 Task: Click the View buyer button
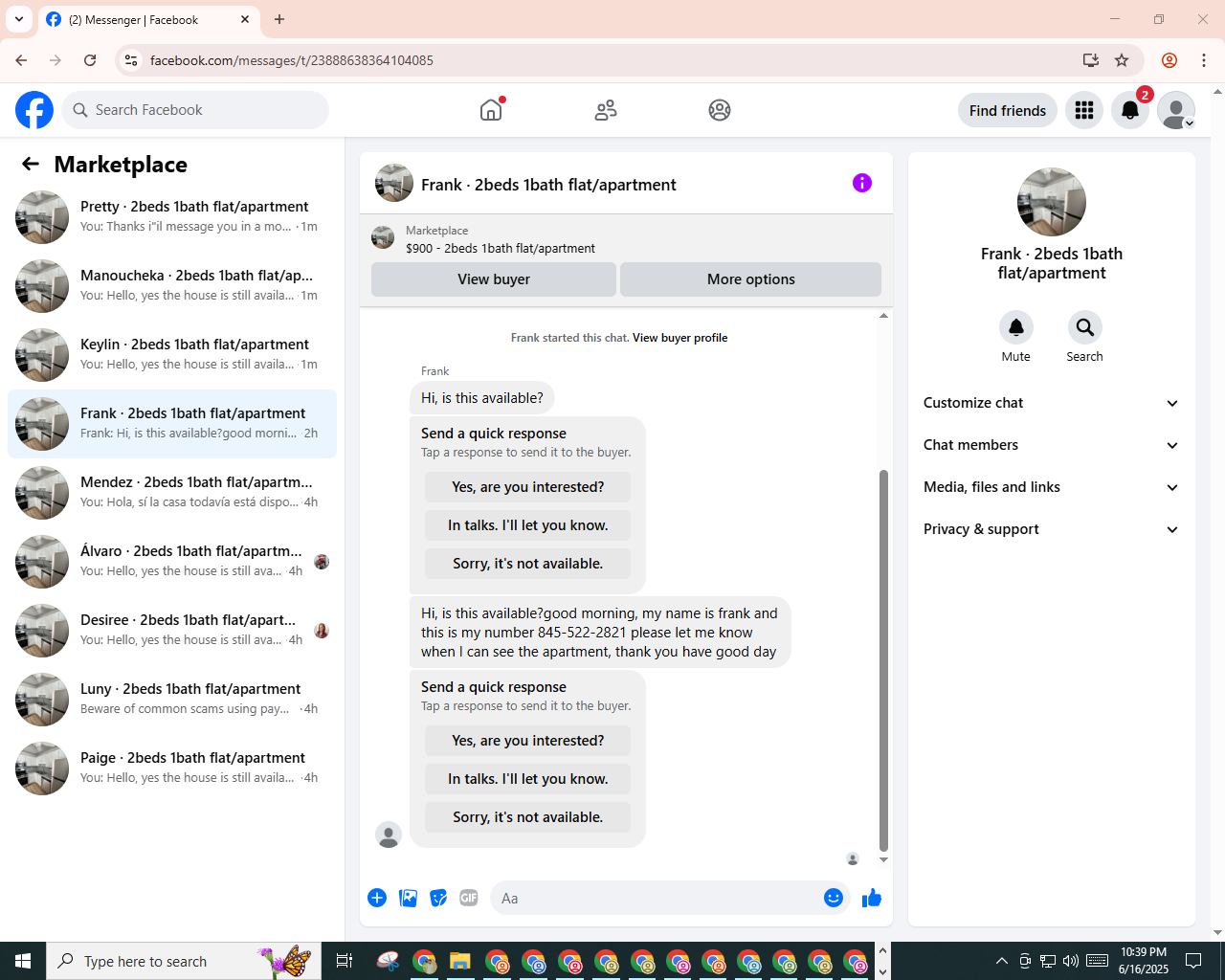coord(494,279)
